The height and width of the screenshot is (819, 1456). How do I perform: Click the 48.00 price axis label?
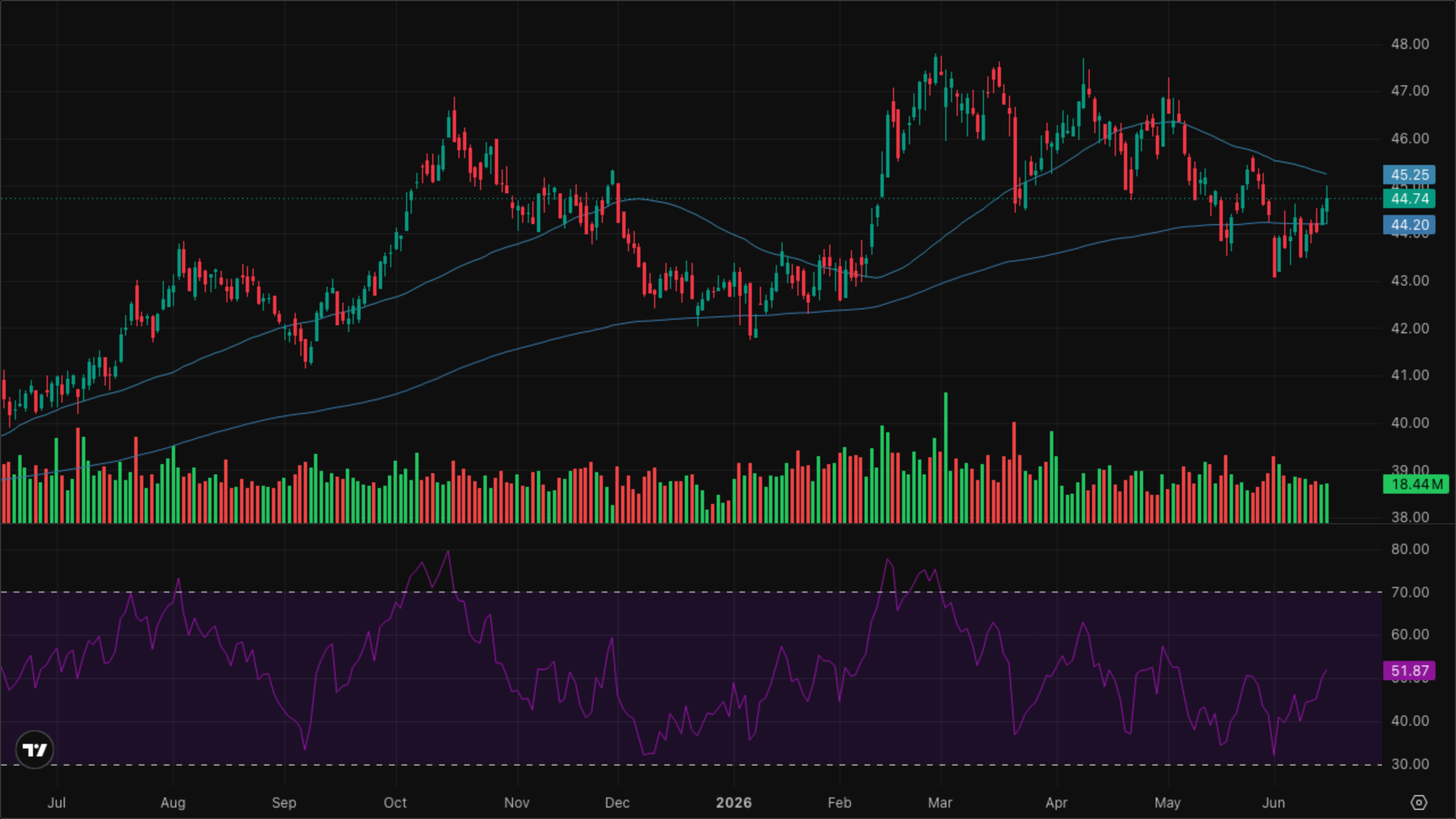1410,44
